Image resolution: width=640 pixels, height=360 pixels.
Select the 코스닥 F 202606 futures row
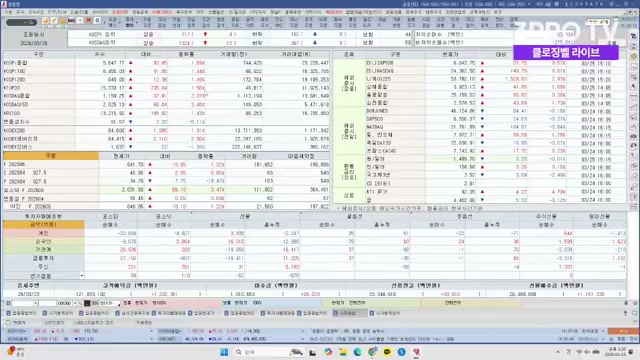tap(166, 190)
